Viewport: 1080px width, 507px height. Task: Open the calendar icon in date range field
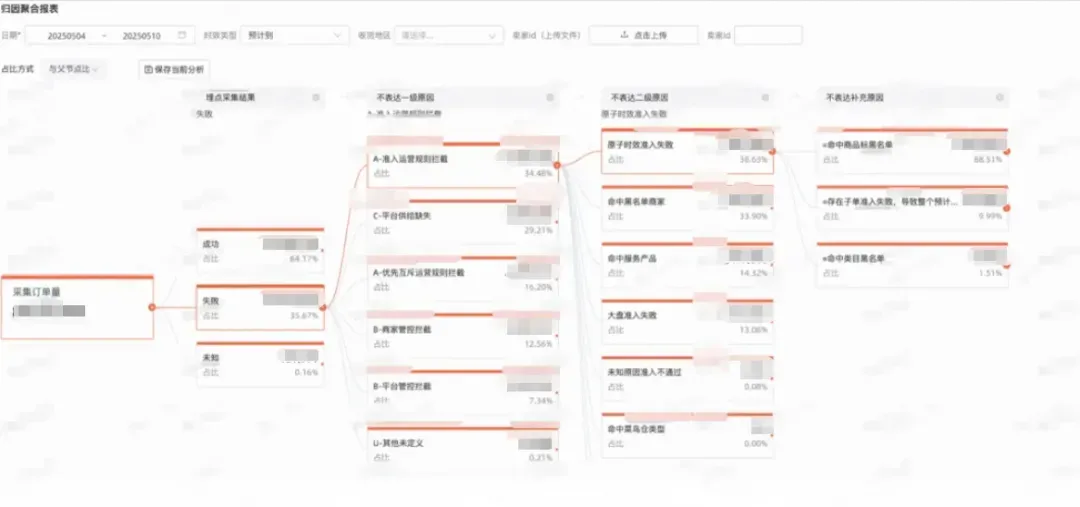pyautogui.click(x=182, y=35)
